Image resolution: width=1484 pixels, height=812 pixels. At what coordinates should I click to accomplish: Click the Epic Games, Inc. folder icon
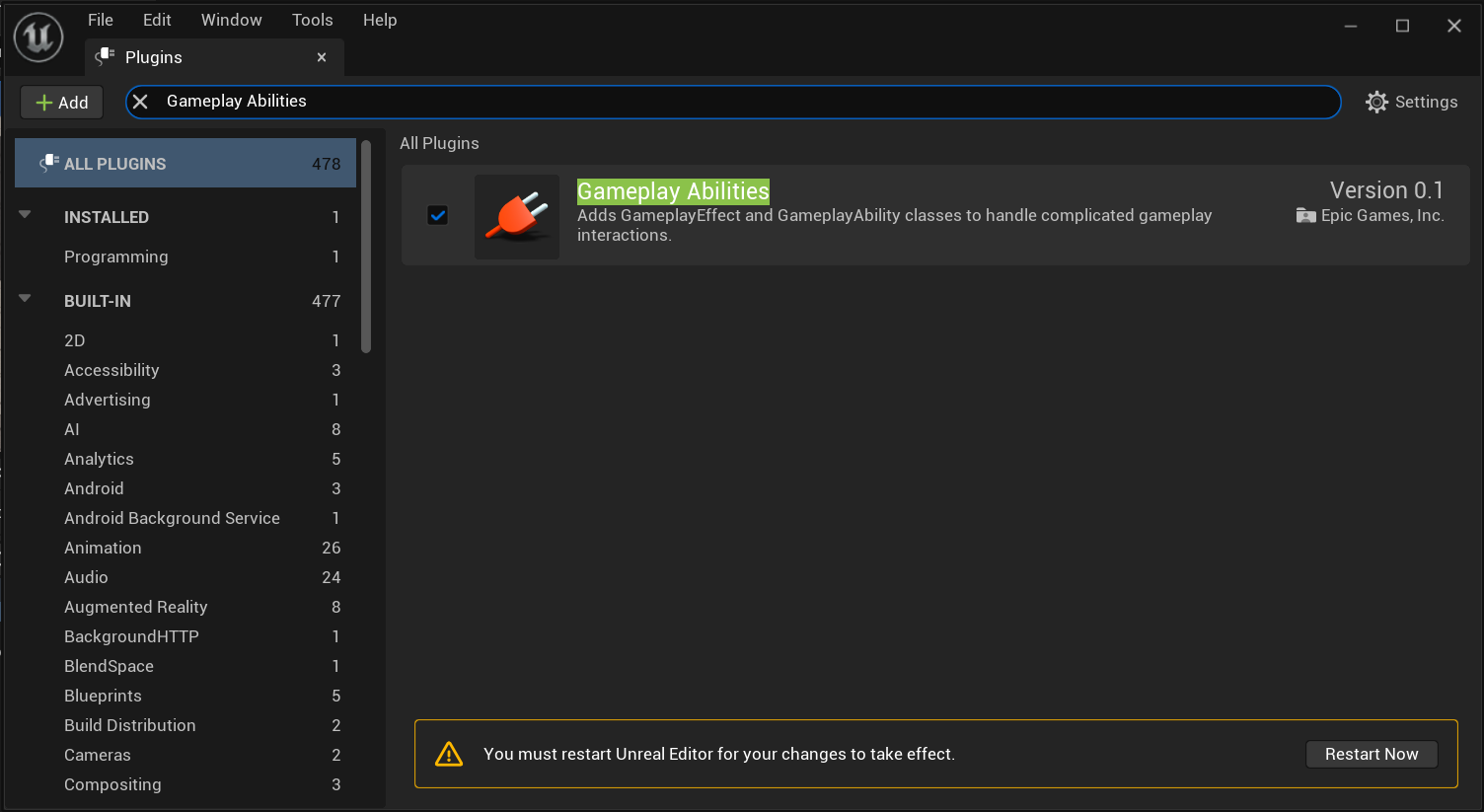[1305, 215]
